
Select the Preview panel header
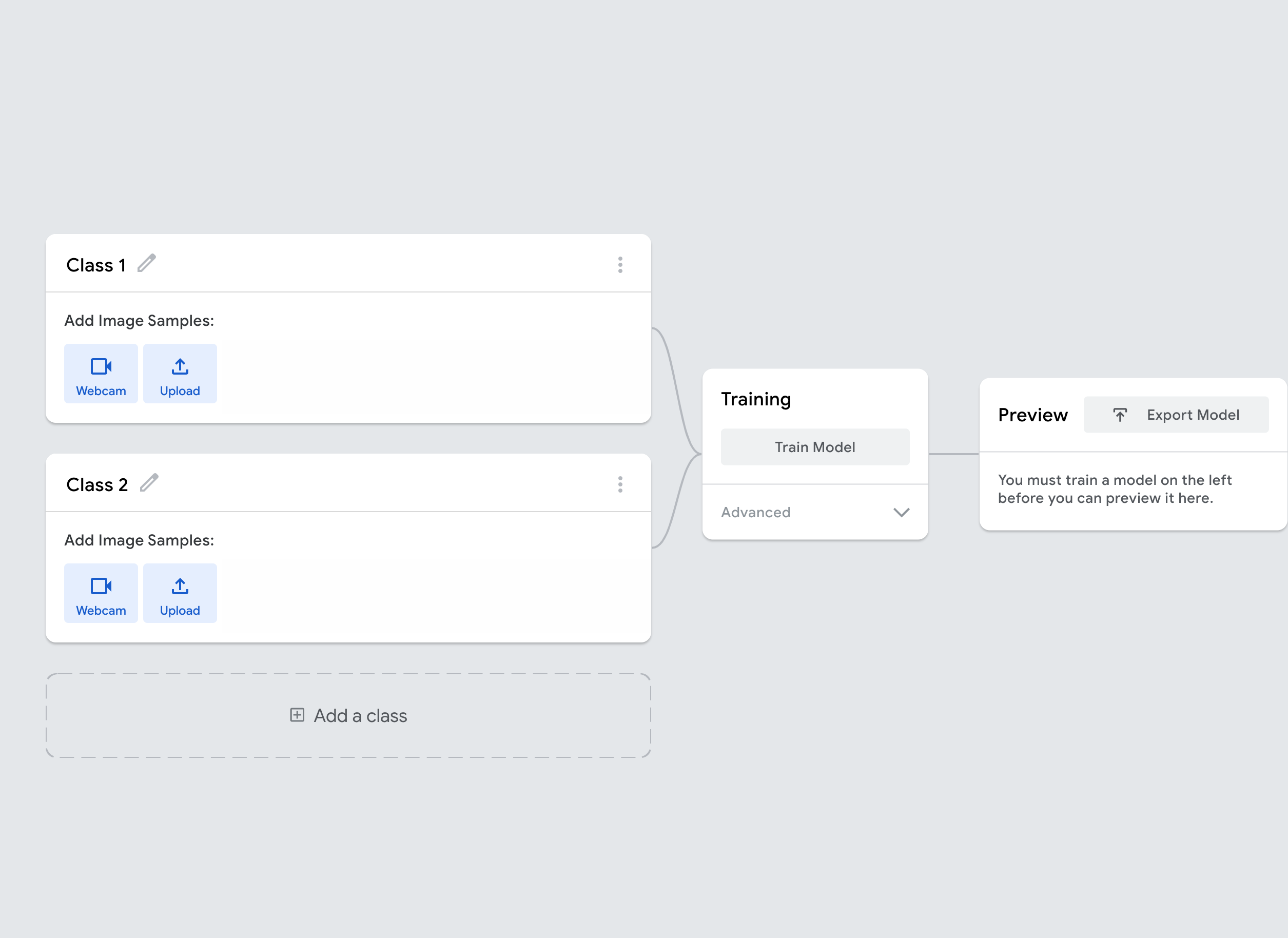[x=1034, y=414]
